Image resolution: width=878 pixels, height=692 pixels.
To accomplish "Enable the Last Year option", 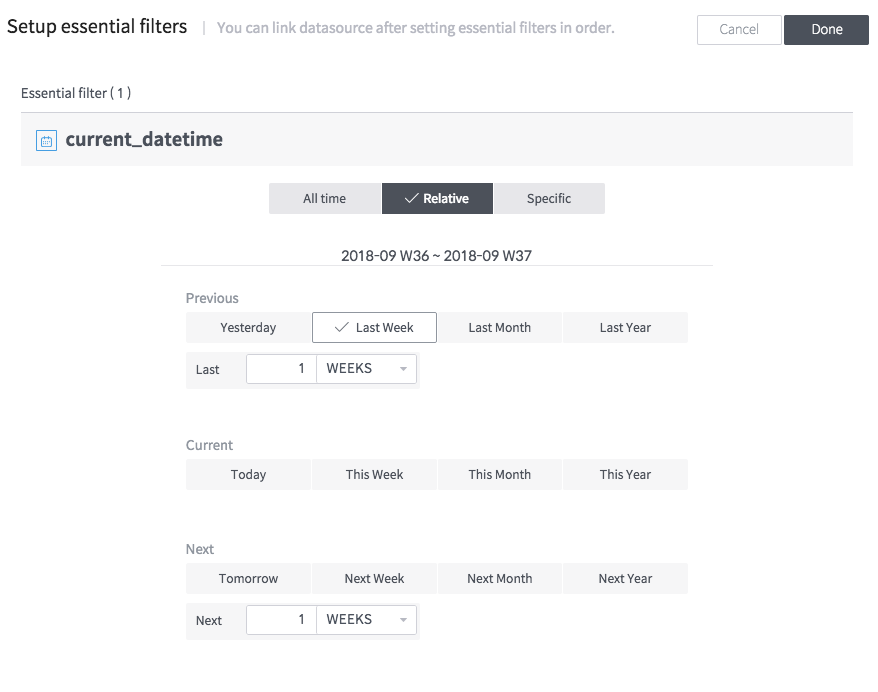I will tap(625, 327).
